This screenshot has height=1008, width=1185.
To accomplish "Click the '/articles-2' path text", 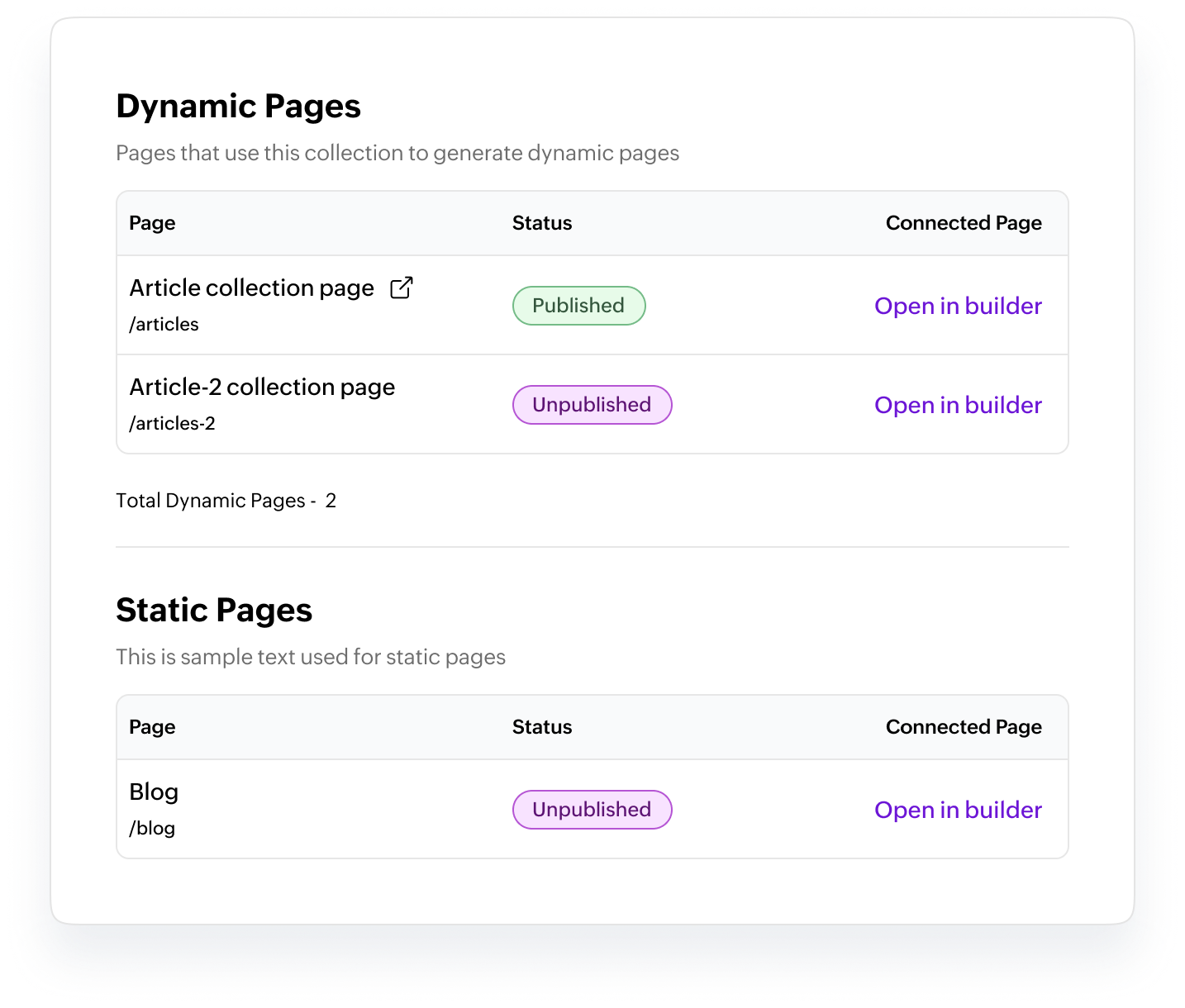I will coord(172,423).
